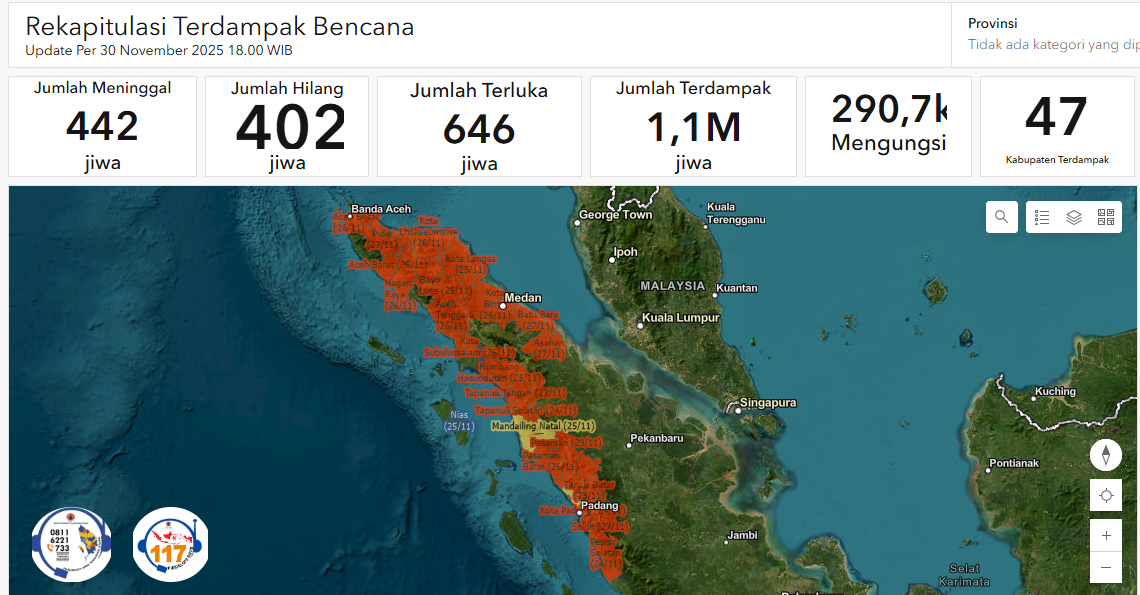The height and width of the screenshot is (595, 1140).
Task: Activate the find my location tool
Action: (1105, 494)
